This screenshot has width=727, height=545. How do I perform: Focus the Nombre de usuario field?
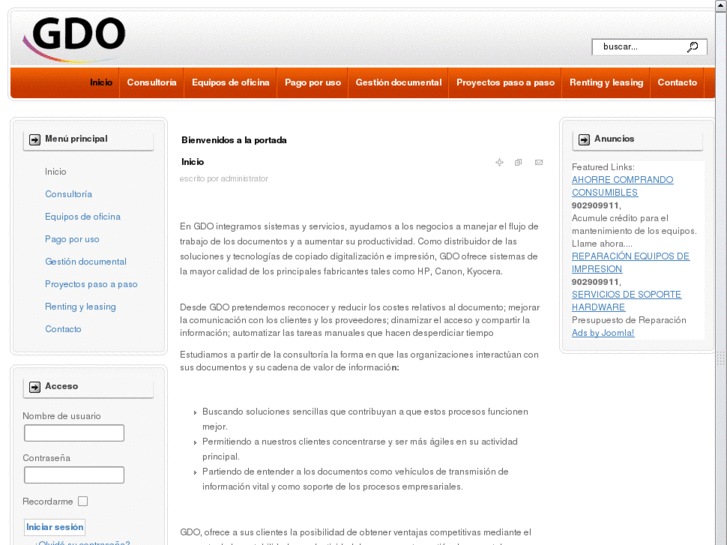[74, 433]
